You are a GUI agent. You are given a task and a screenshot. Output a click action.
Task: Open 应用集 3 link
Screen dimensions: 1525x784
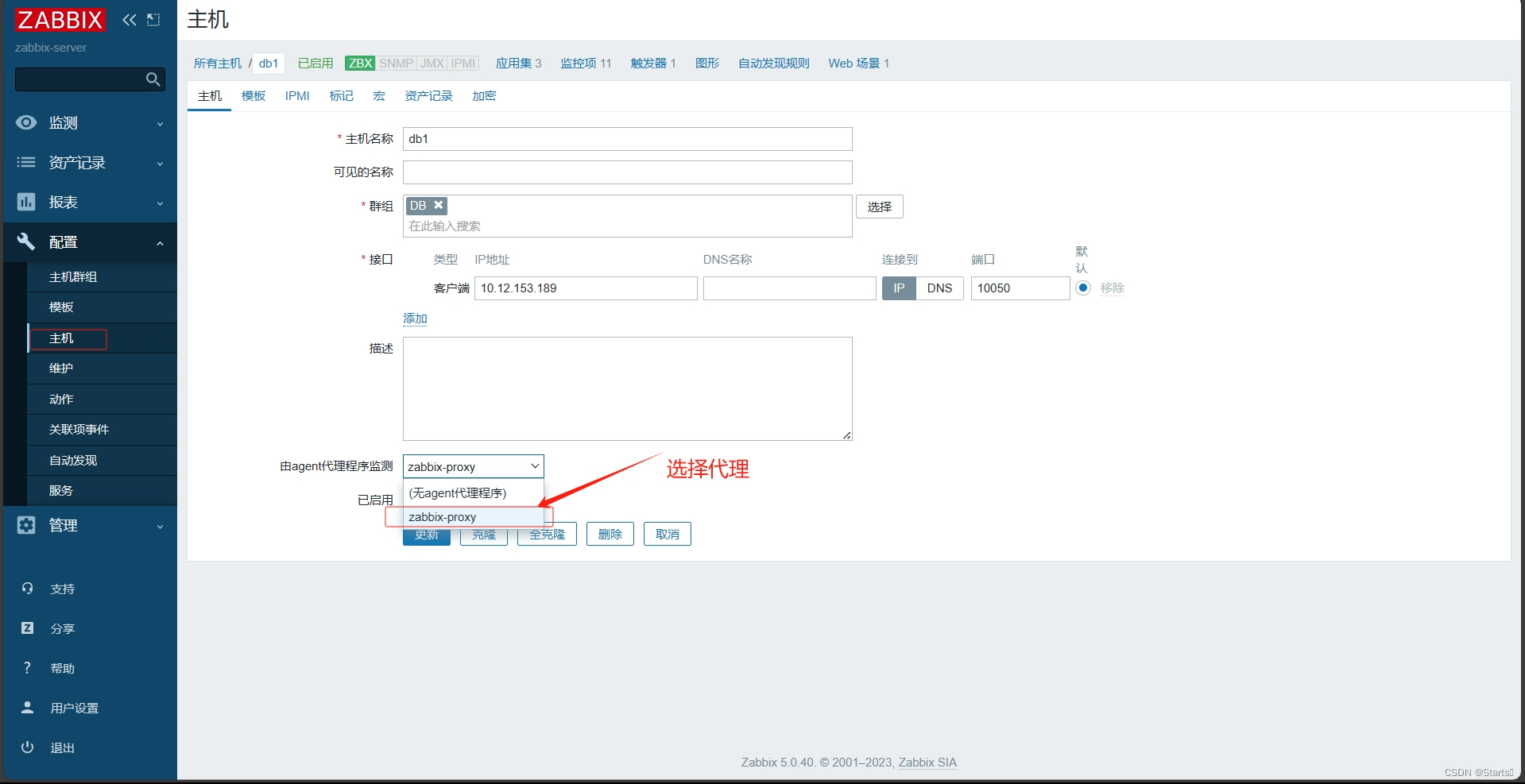[519, 64]
